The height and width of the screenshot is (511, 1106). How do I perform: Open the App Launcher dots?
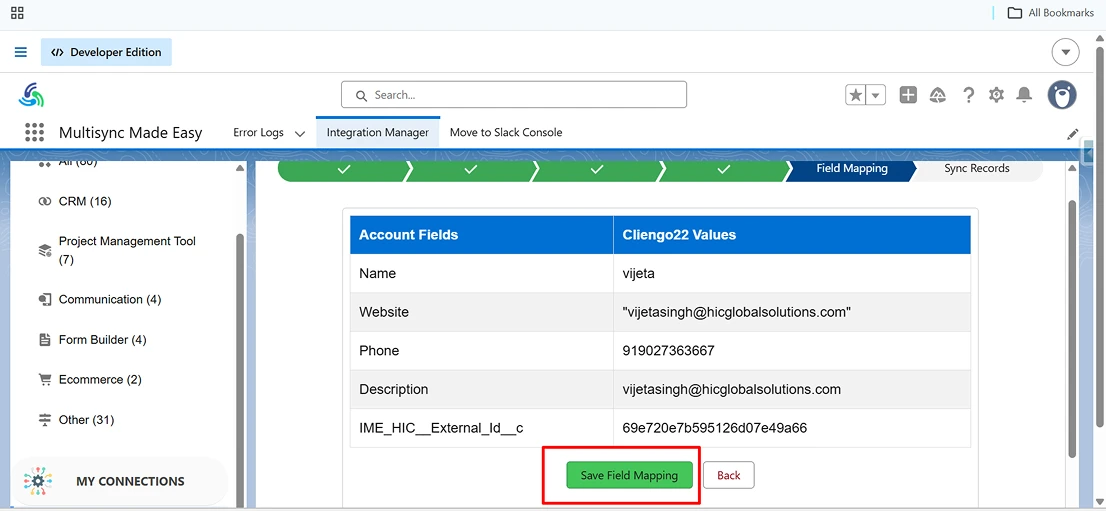tap(35, 132)
